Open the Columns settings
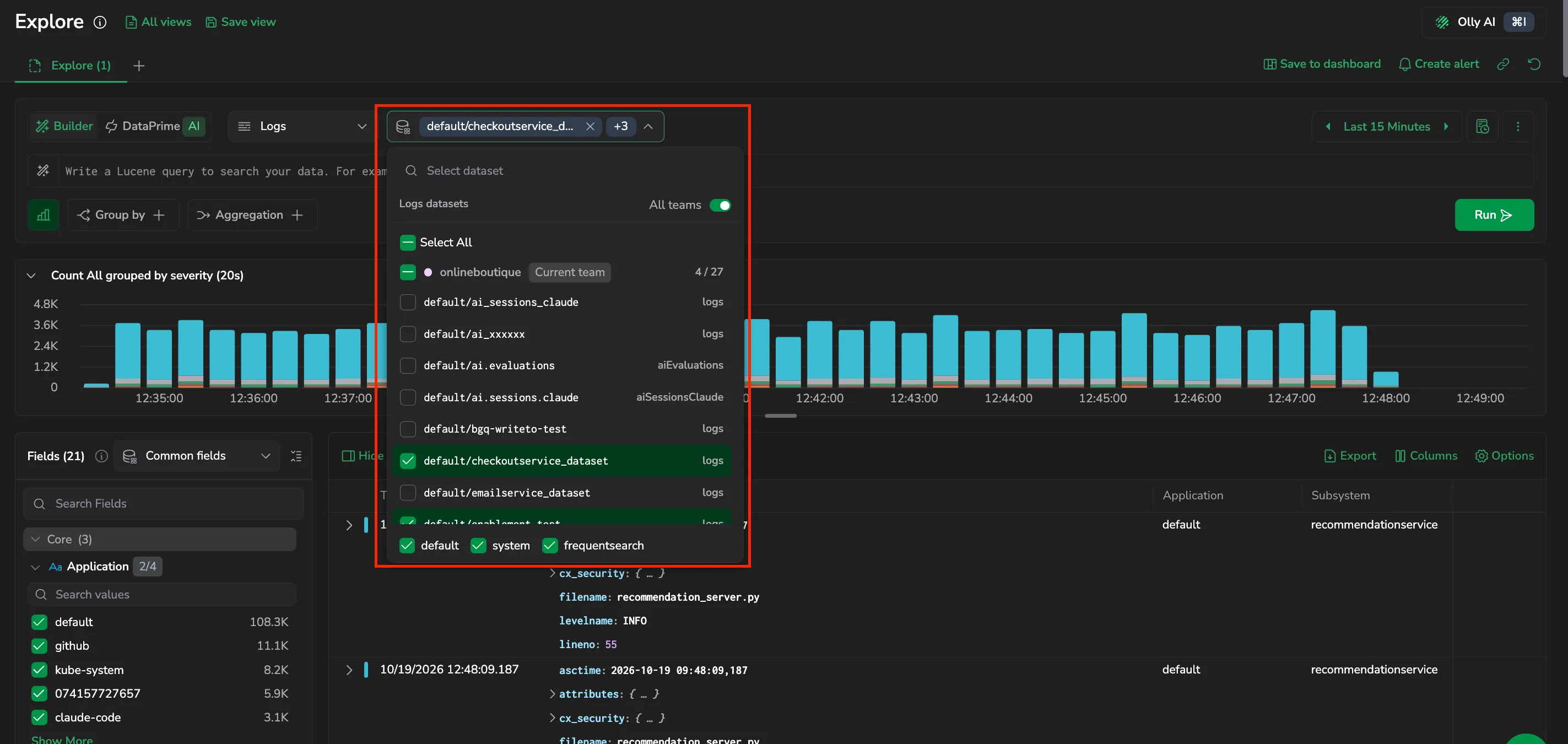 pos(1425,456)
